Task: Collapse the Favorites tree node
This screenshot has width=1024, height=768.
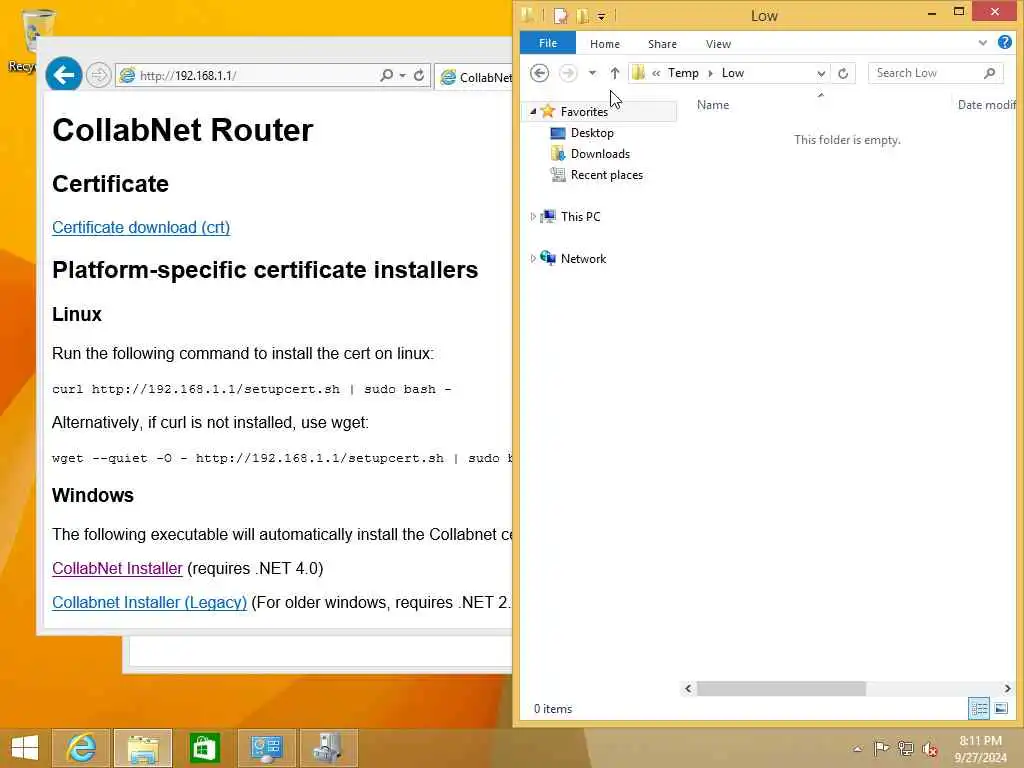Action: (x=533, y=112)
